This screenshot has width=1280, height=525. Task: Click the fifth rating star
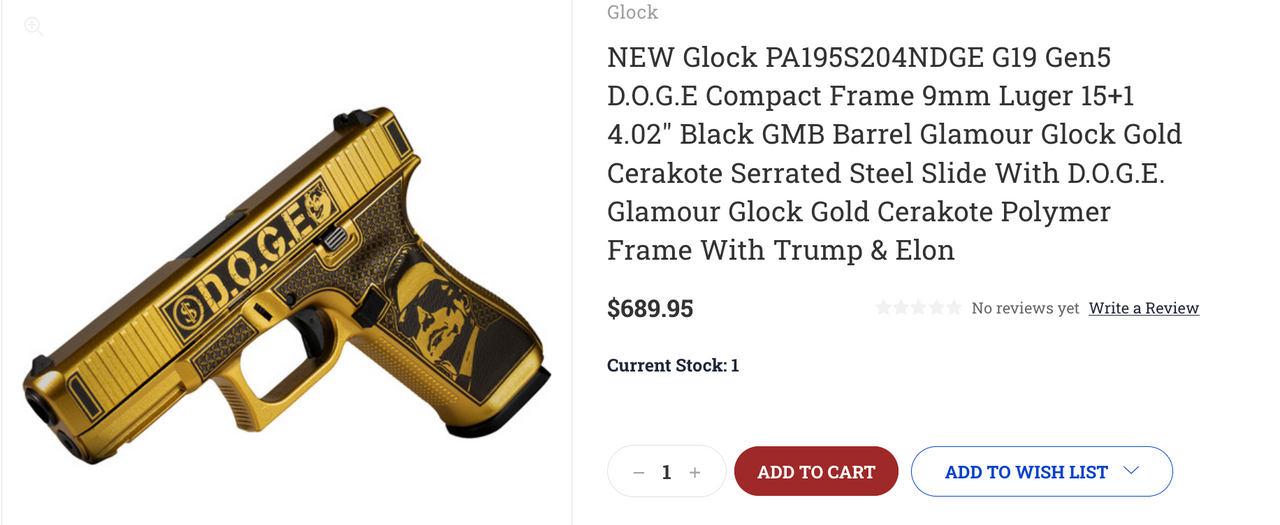953,308
